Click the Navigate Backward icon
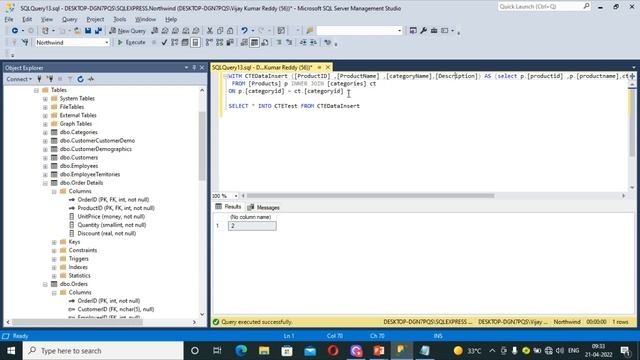 click(x=15, y=31)
